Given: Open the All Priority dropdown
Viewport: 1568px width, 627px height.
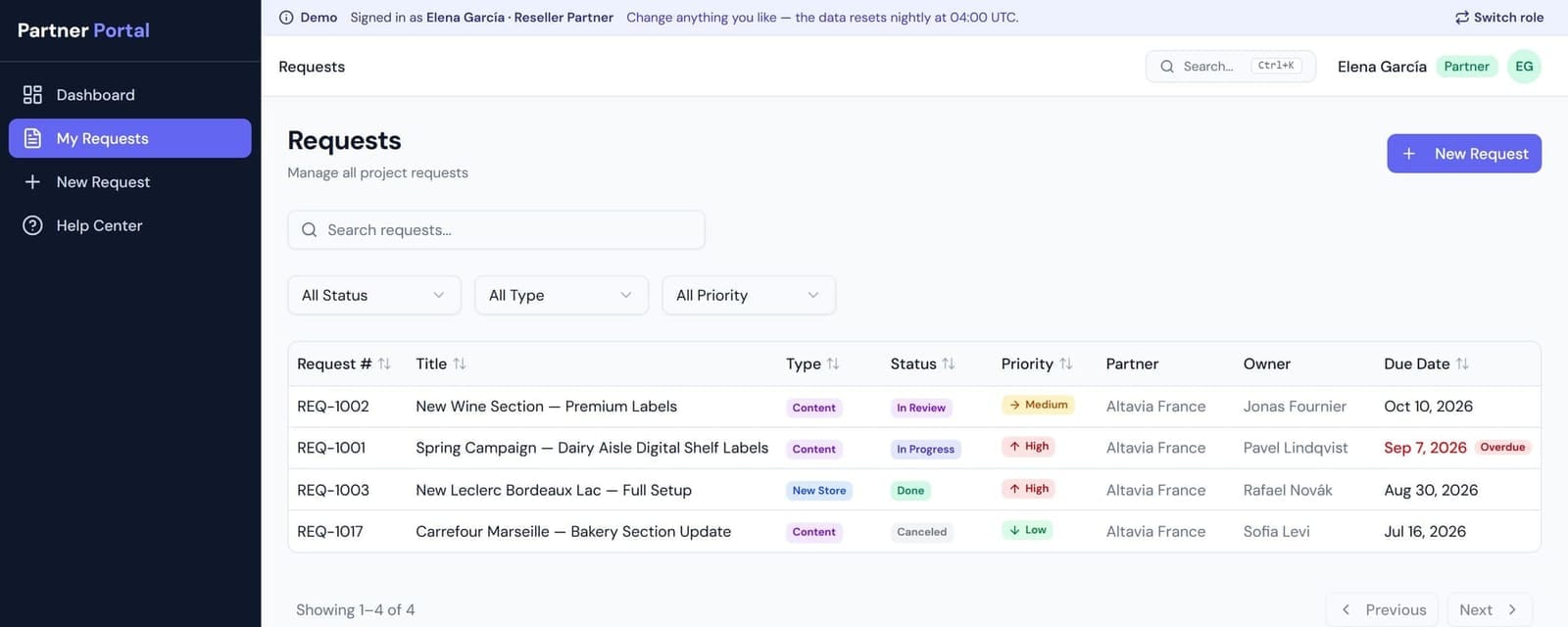Looking at the screenshot, I should [749, 295].
